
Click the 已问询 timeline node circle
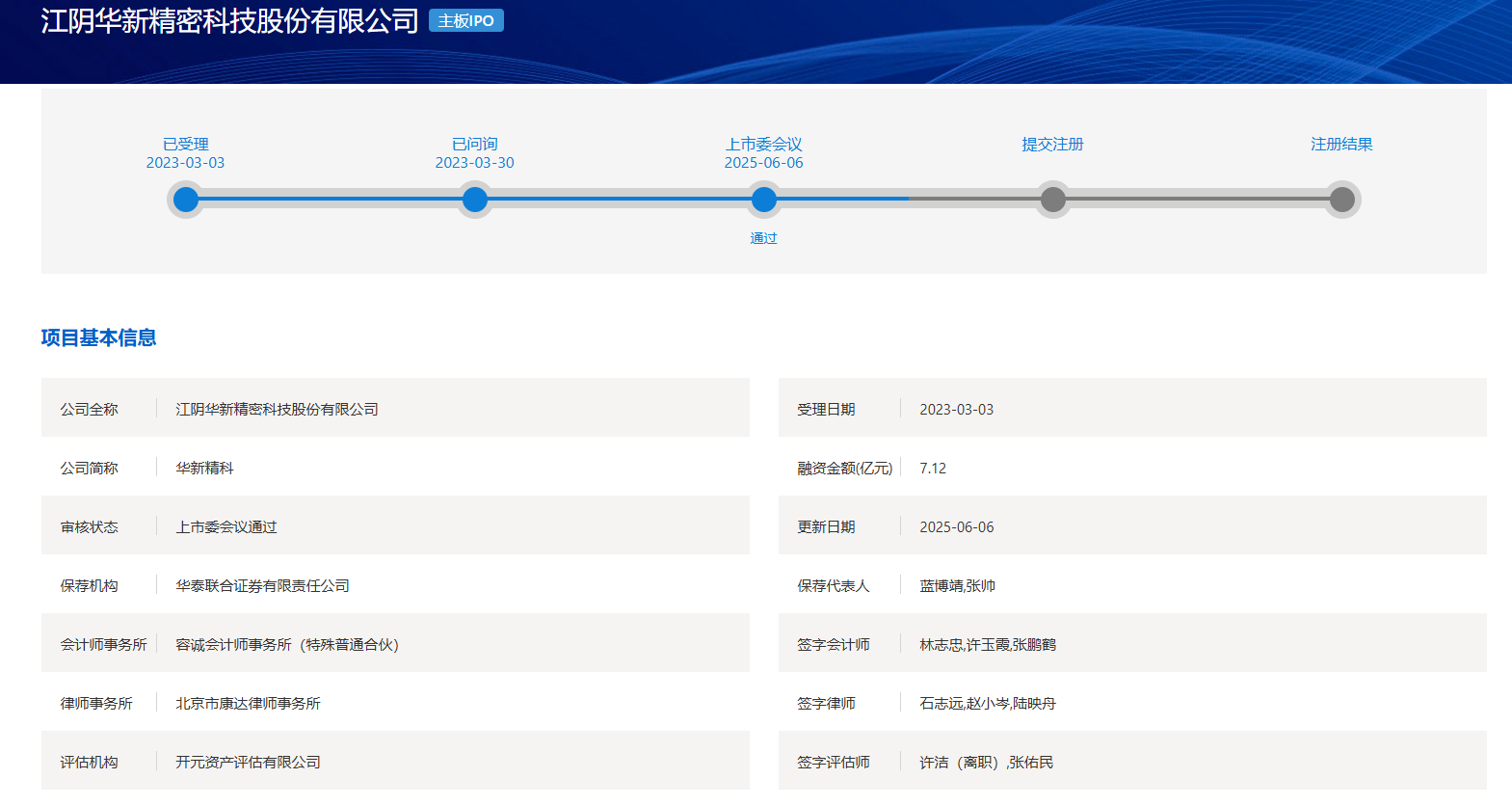(475, 200)
